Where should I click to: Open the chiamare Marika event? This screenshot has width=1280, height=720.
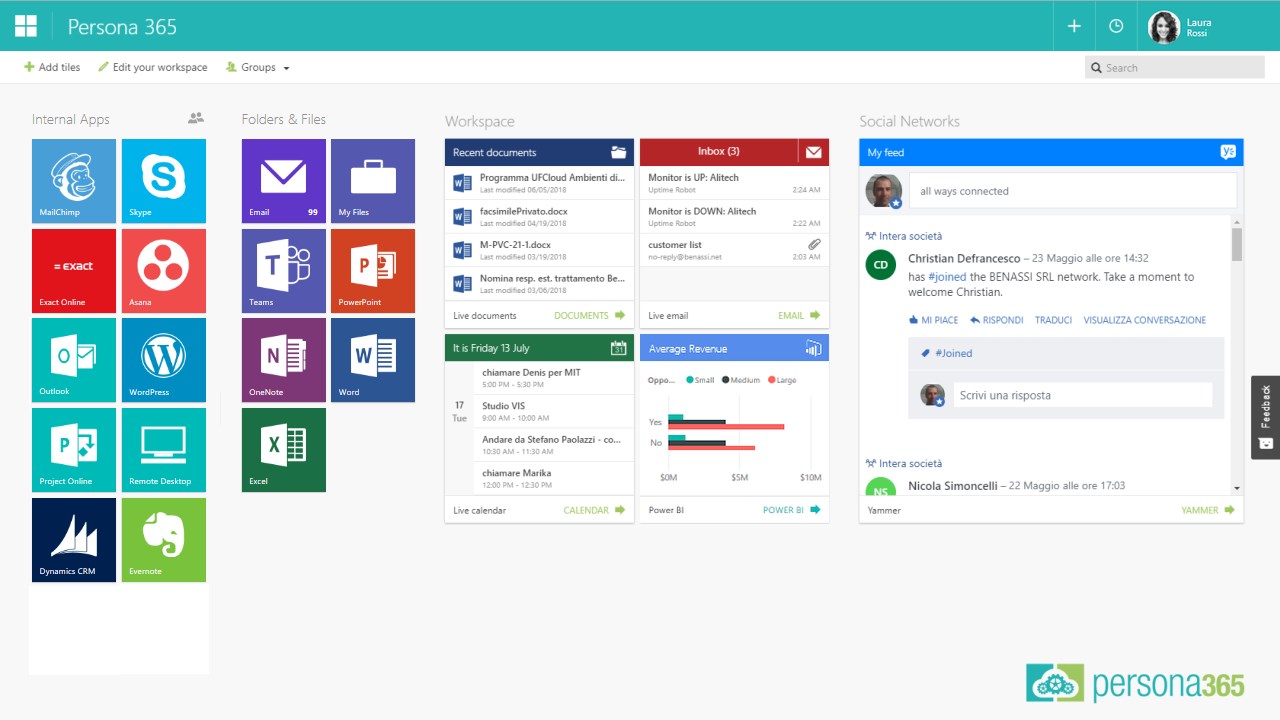point(554,478)
